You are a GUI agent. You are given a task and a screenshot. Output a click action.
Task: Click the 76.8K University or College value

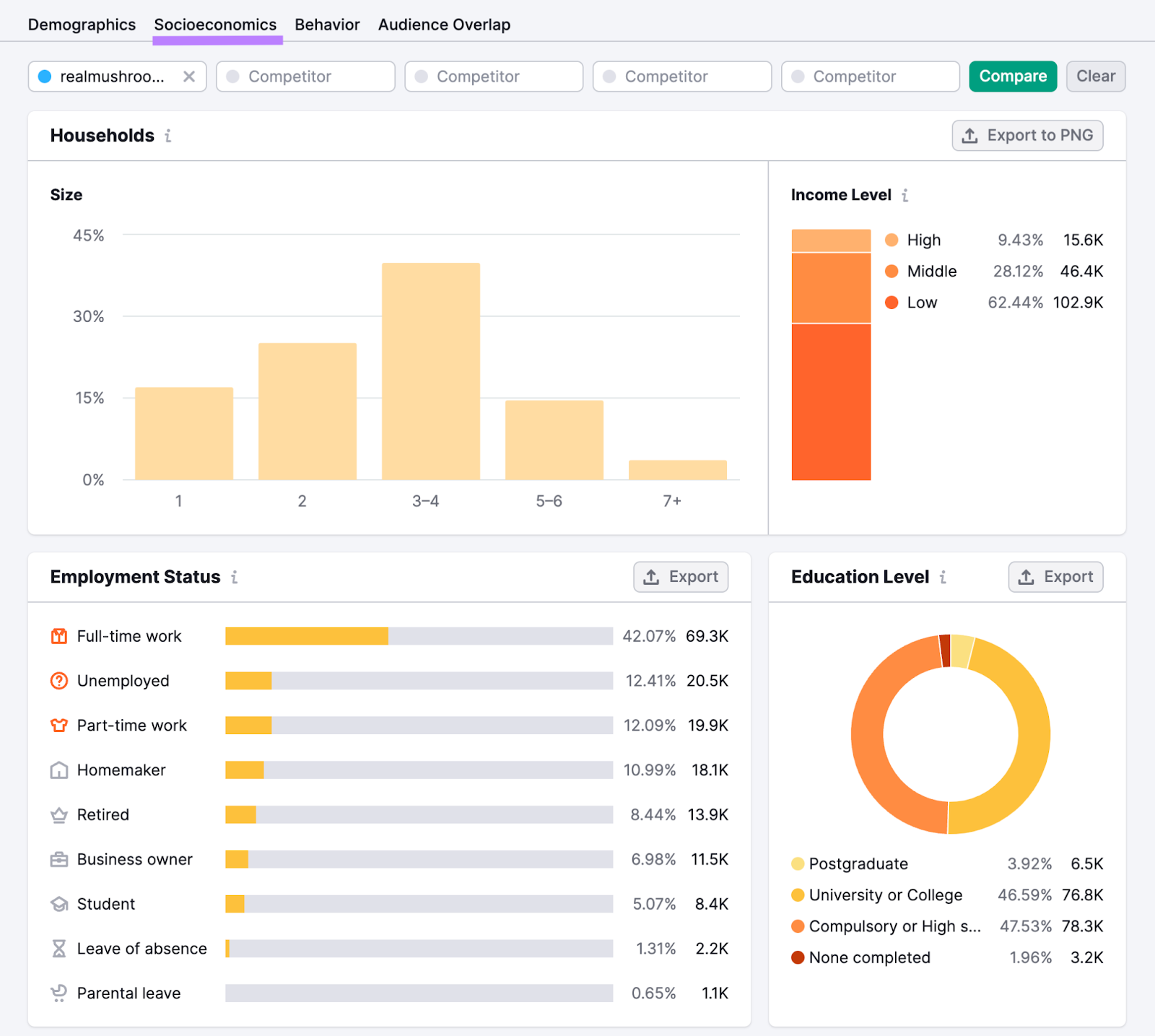1082,895
